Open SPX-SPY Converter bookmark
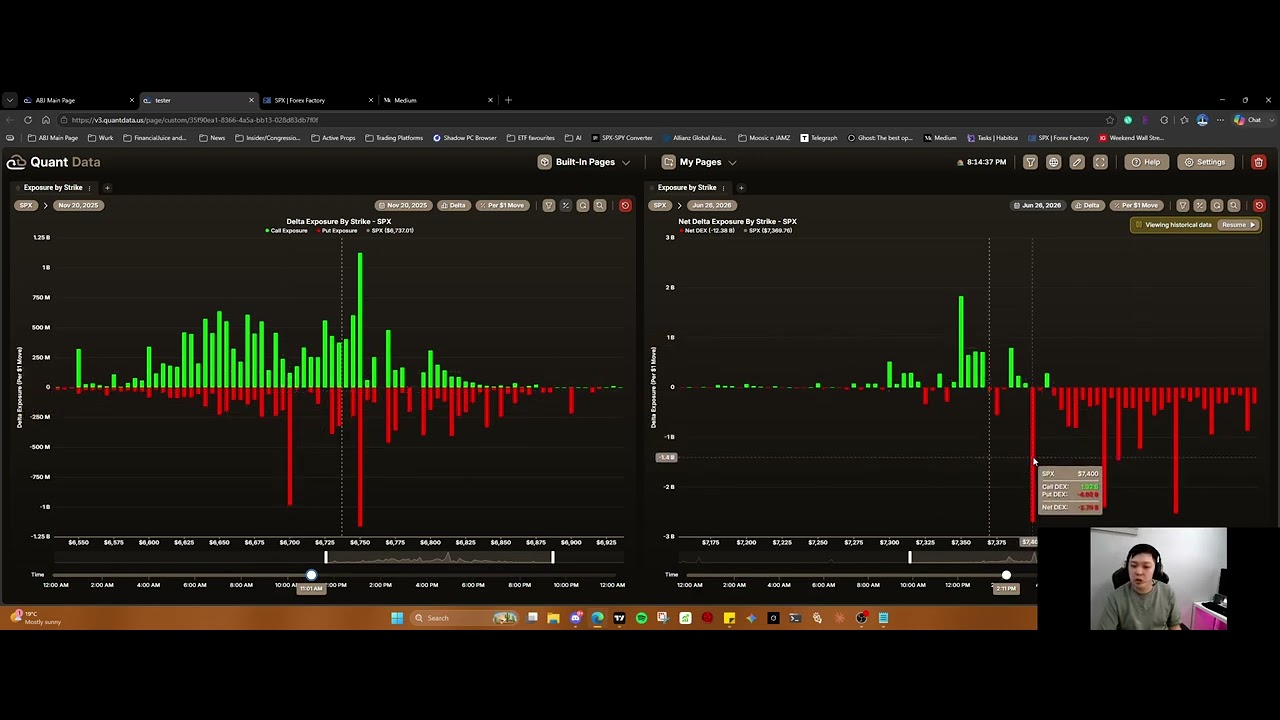The image size is (1280, 720). (x=622, y=138)
